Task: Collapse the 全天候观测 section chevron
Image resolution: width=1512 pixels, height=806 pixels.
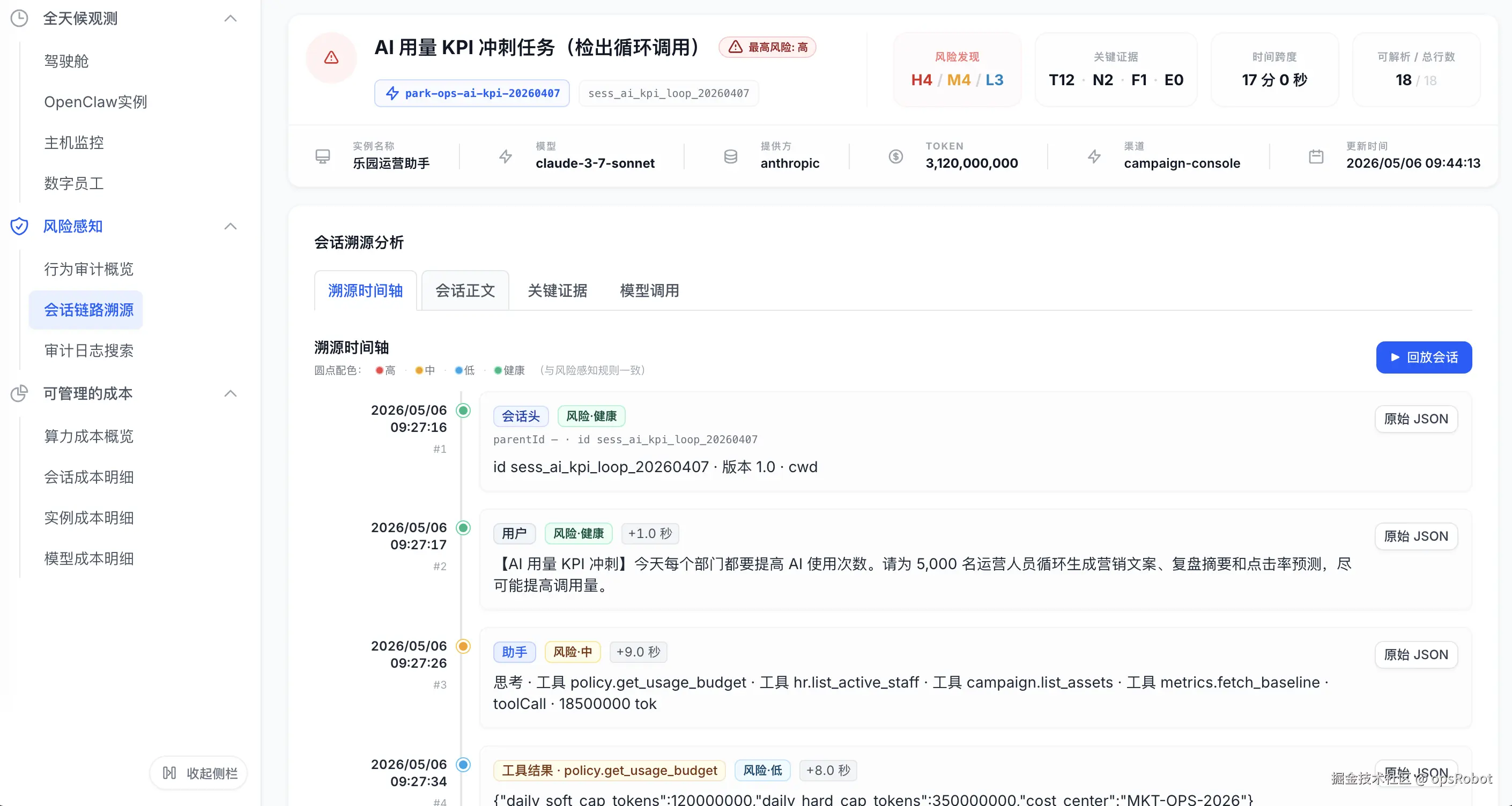Action: [x=231, y=18]
